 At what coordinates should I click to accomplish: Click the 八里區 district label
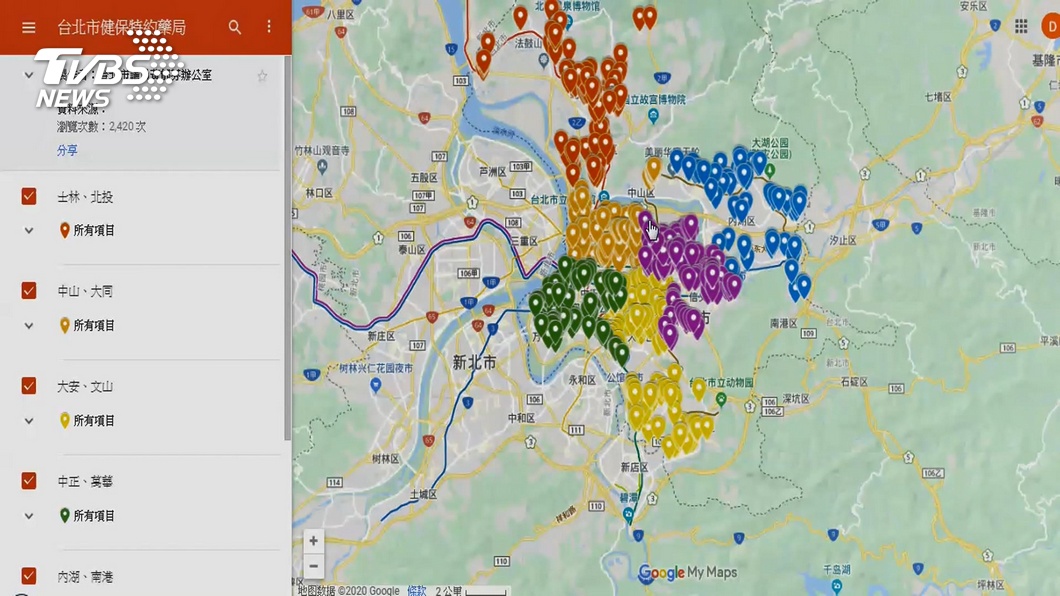tap(340, 14)
